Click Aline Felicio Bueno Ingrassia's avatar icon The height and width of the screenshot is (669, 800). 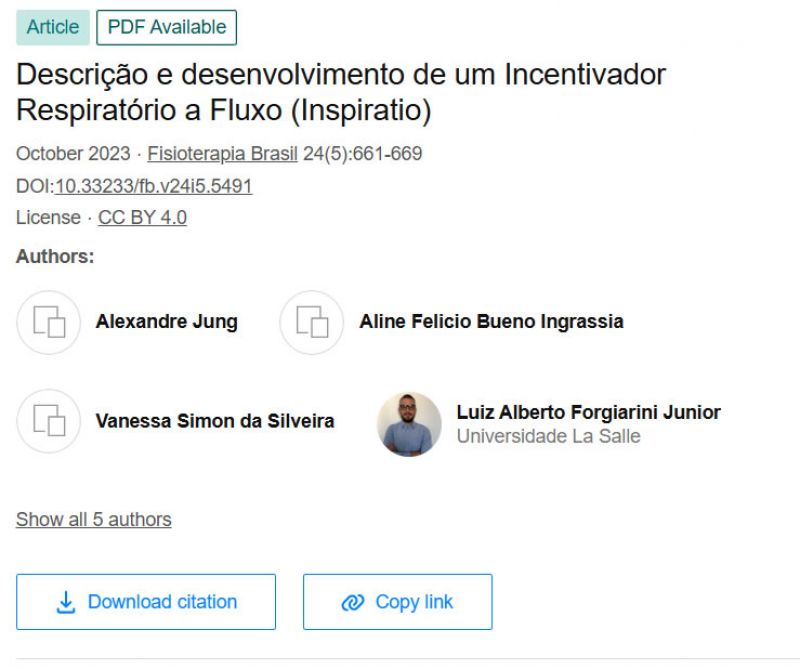pyautogui.click(x=311, y=322)
